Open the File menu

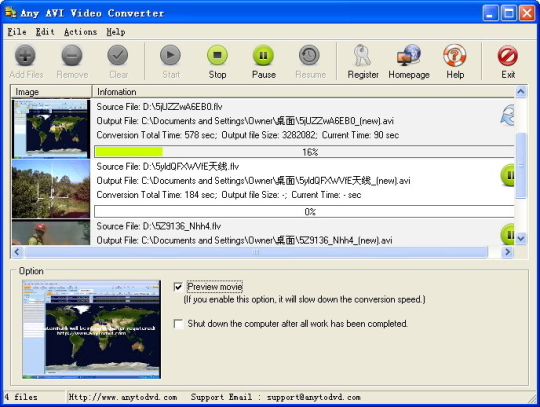(x=17, y=32)
